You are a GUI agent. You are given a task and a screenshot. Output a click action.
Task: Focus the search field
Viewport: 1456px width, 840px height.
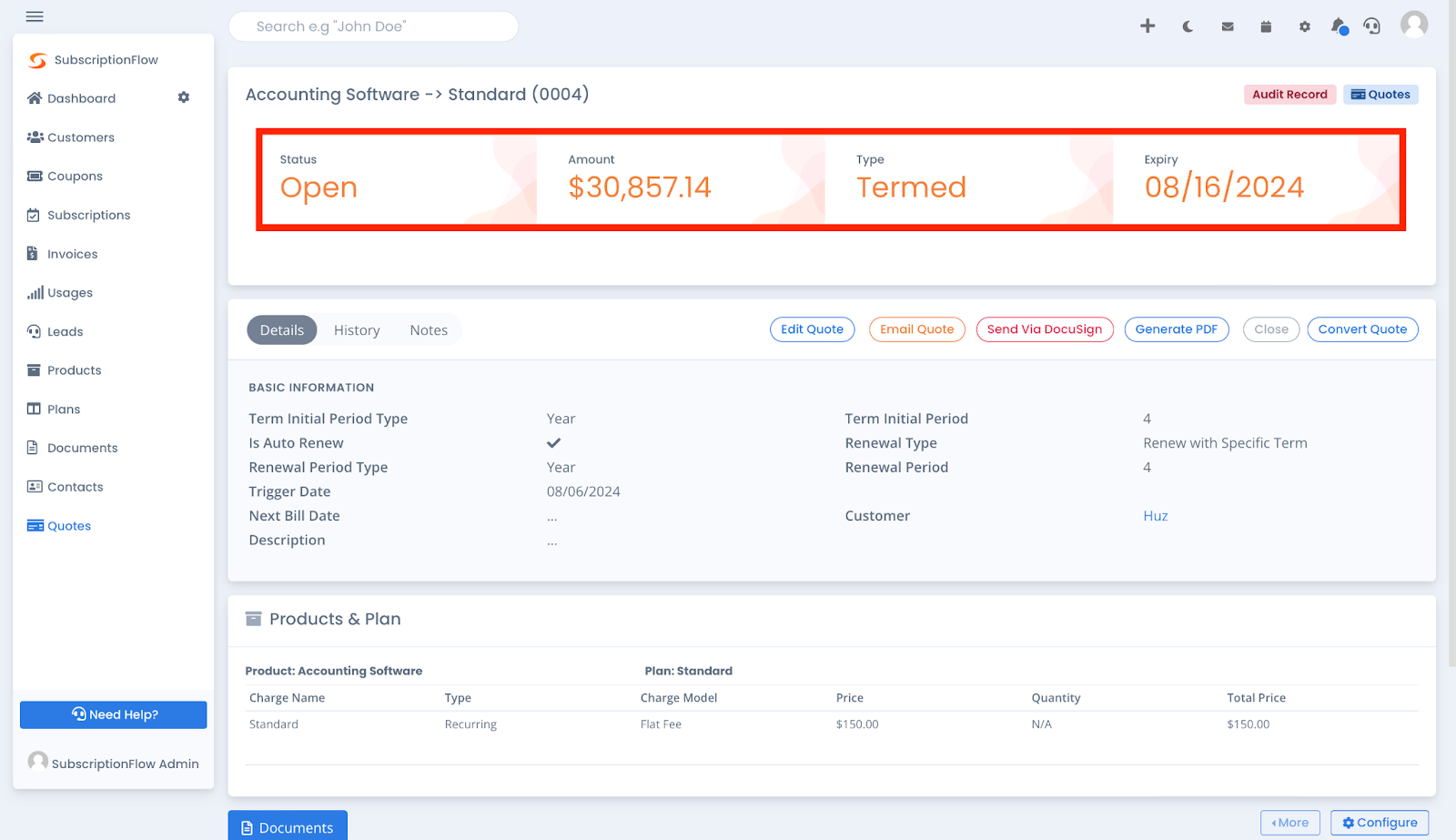373,26
